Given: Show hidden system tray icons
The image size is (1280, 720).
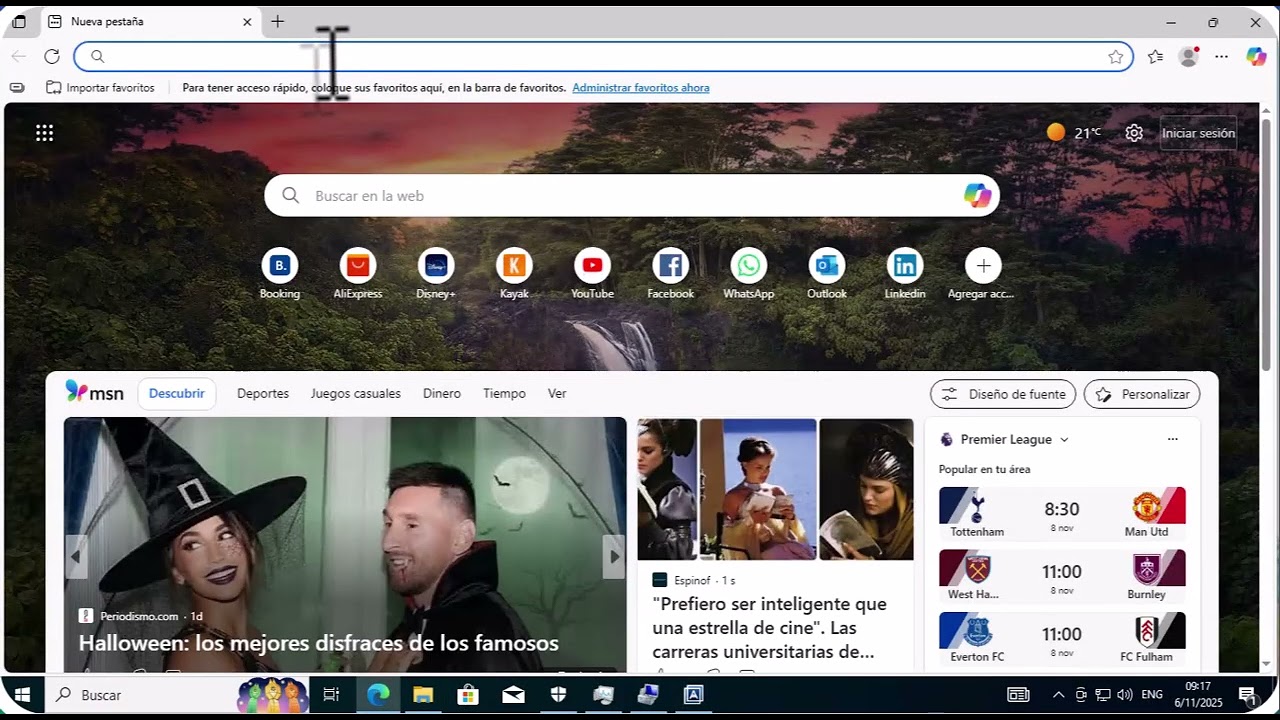Looking at the screenshot, I should coord(1059,695).
